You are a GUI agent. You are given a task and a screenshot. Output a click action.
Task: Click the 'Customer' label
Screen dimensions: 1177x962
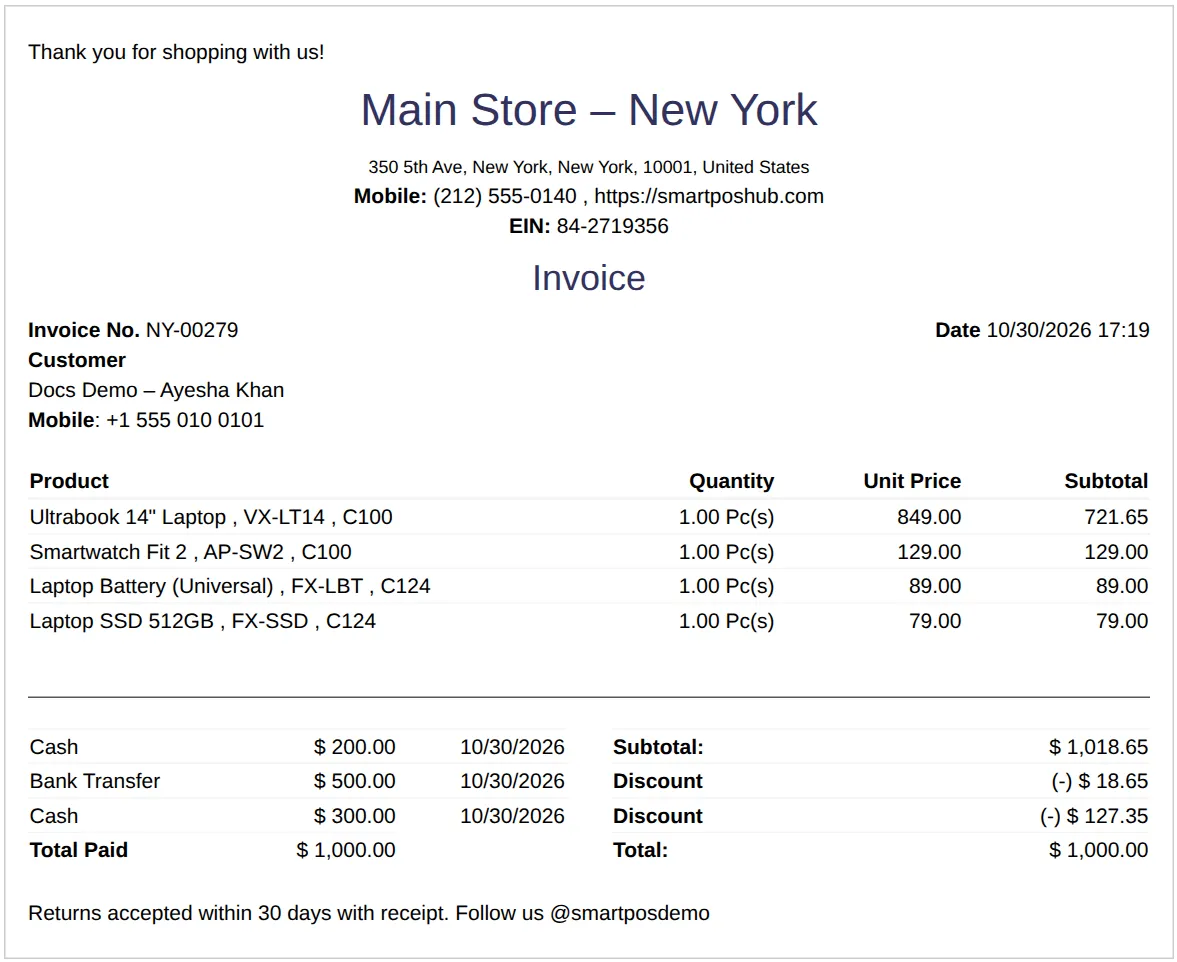coord(77,360)
